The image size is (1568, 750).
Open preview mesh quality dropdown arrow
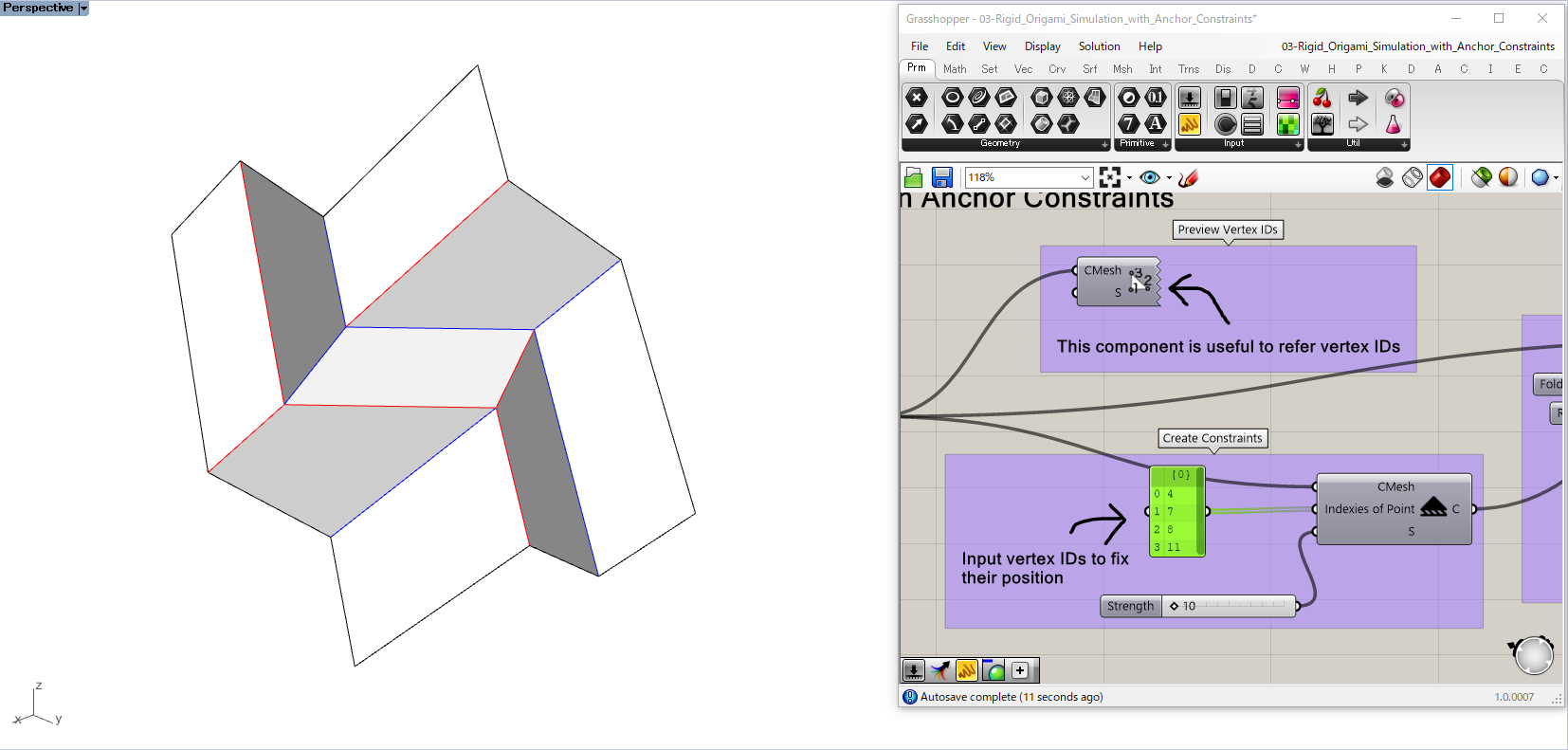(1556, 178)
